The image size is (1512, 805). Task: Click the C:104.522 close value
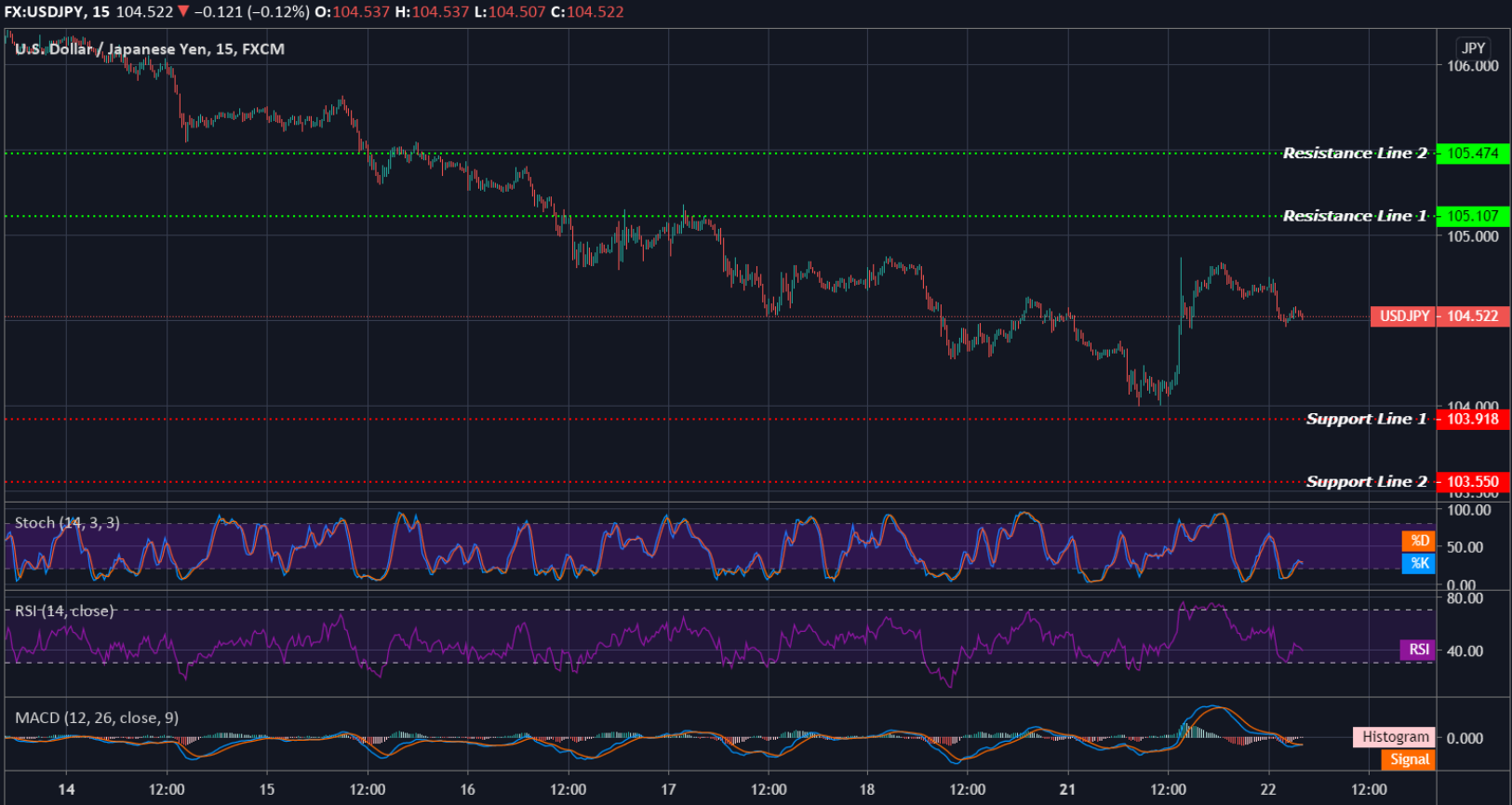point(588,12)
